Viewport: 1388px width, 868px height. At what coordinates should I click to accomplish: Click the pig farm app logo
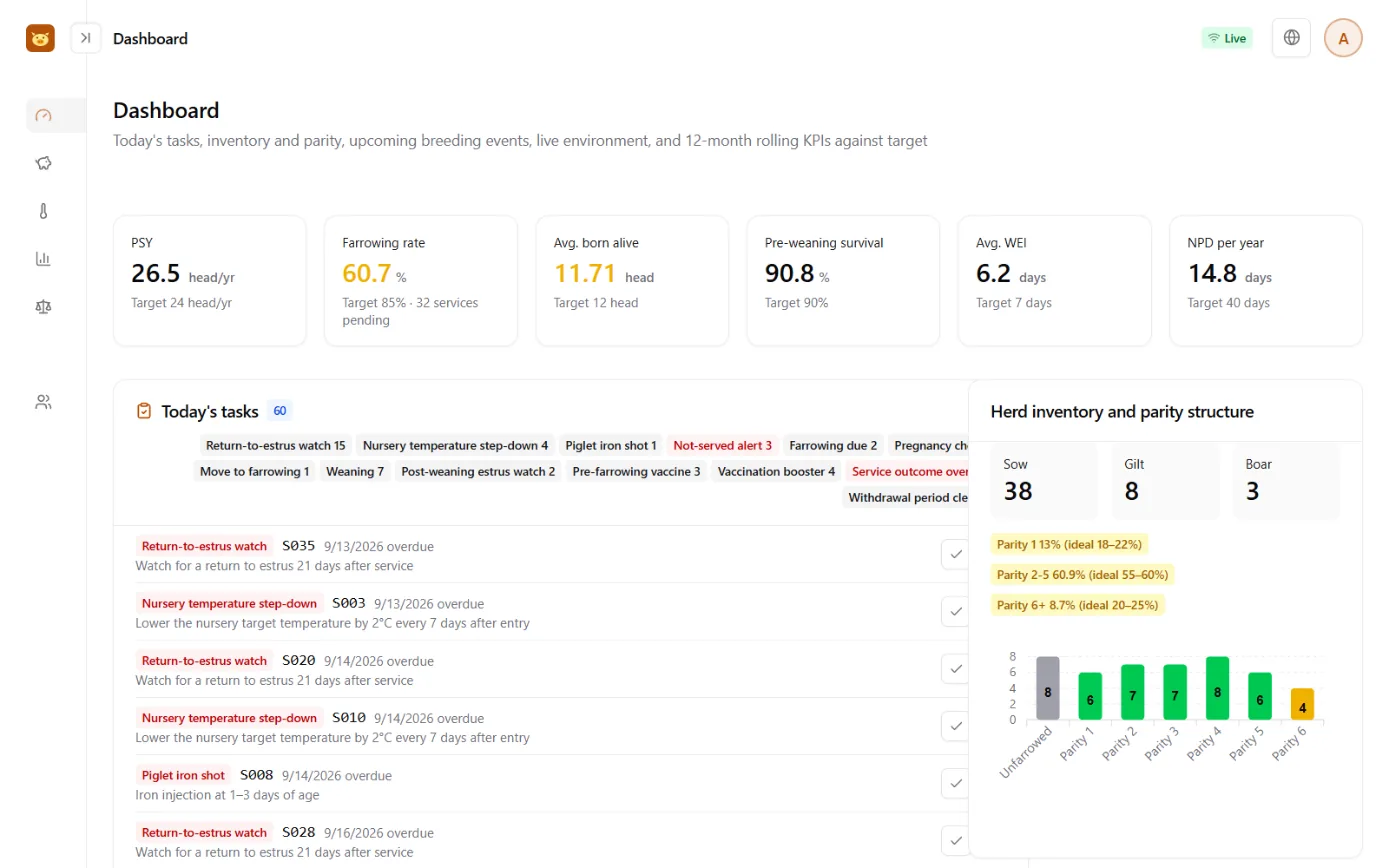tap(40, 38)
